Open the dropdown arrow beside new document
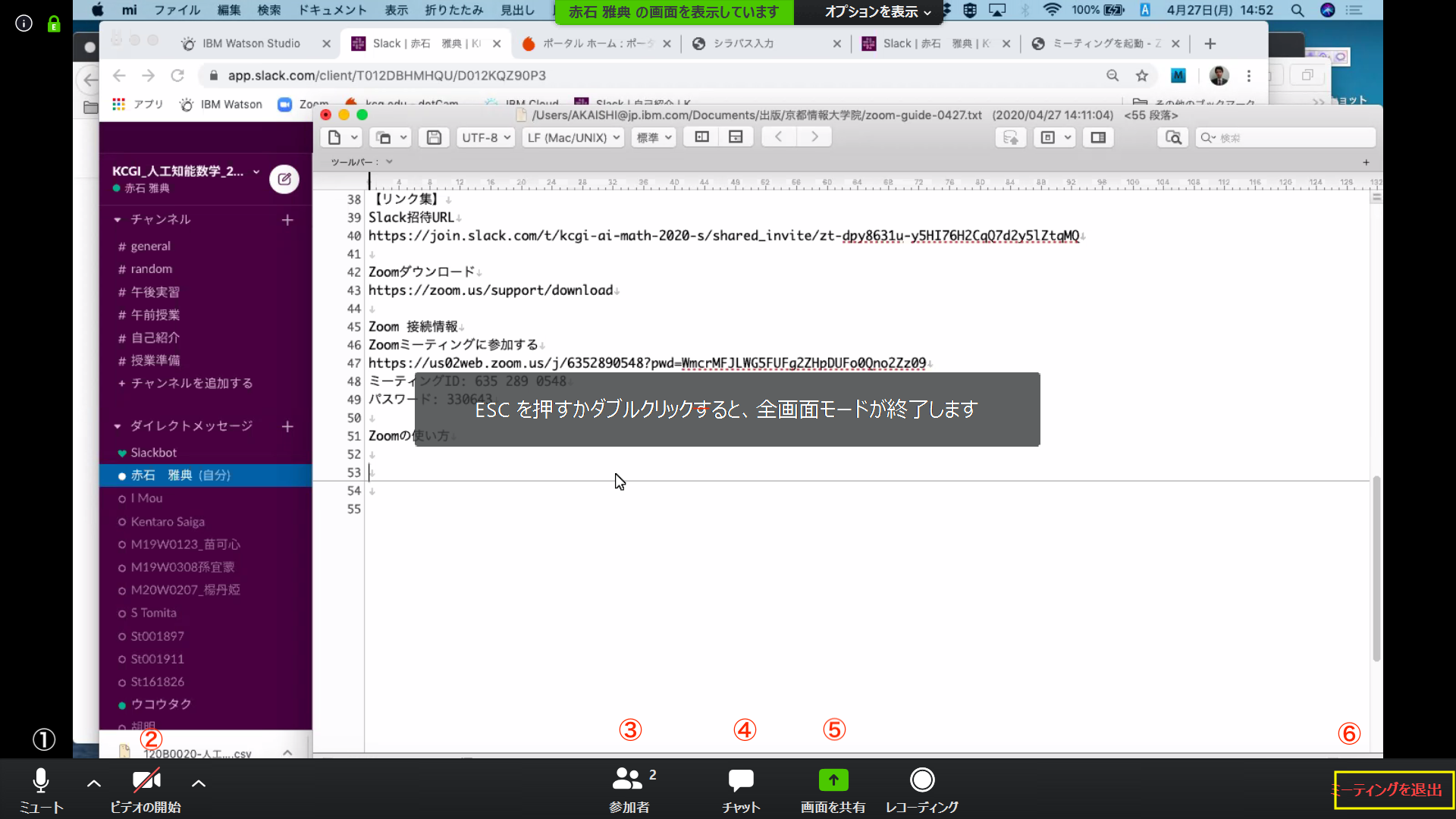 pyautogui.click(x=354, y=137)
